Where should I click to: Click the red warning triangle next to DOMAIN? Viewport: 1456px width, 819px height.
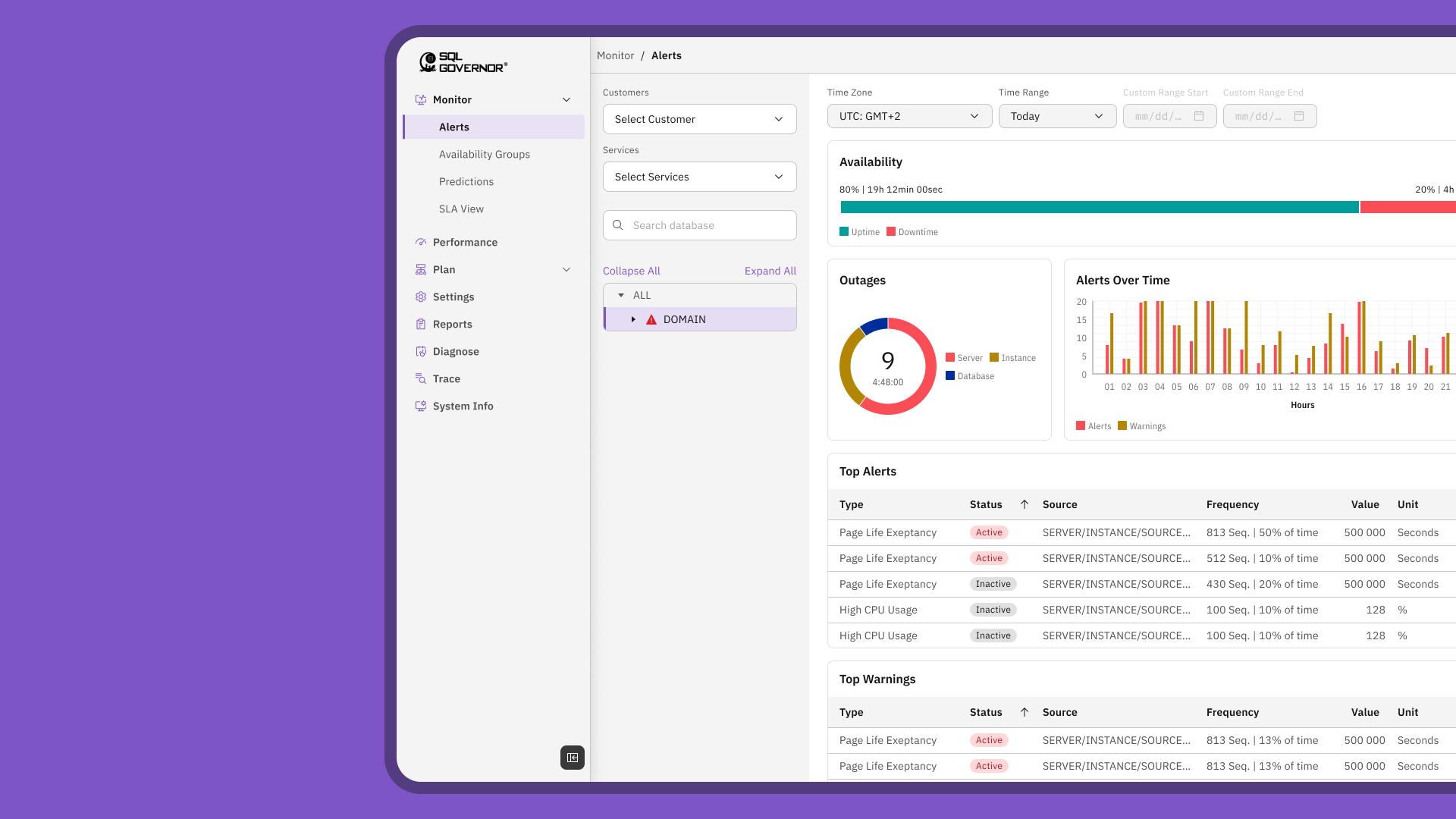click(x=651, y=319)
